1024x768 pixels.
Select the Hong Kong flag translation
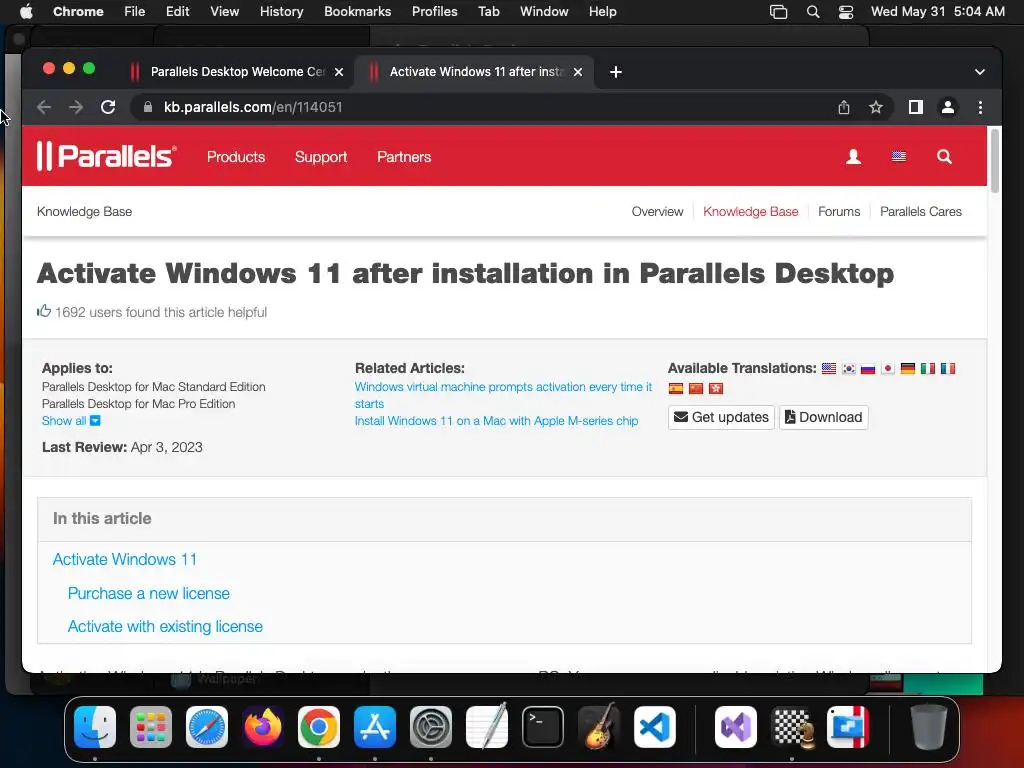point(716,389)
